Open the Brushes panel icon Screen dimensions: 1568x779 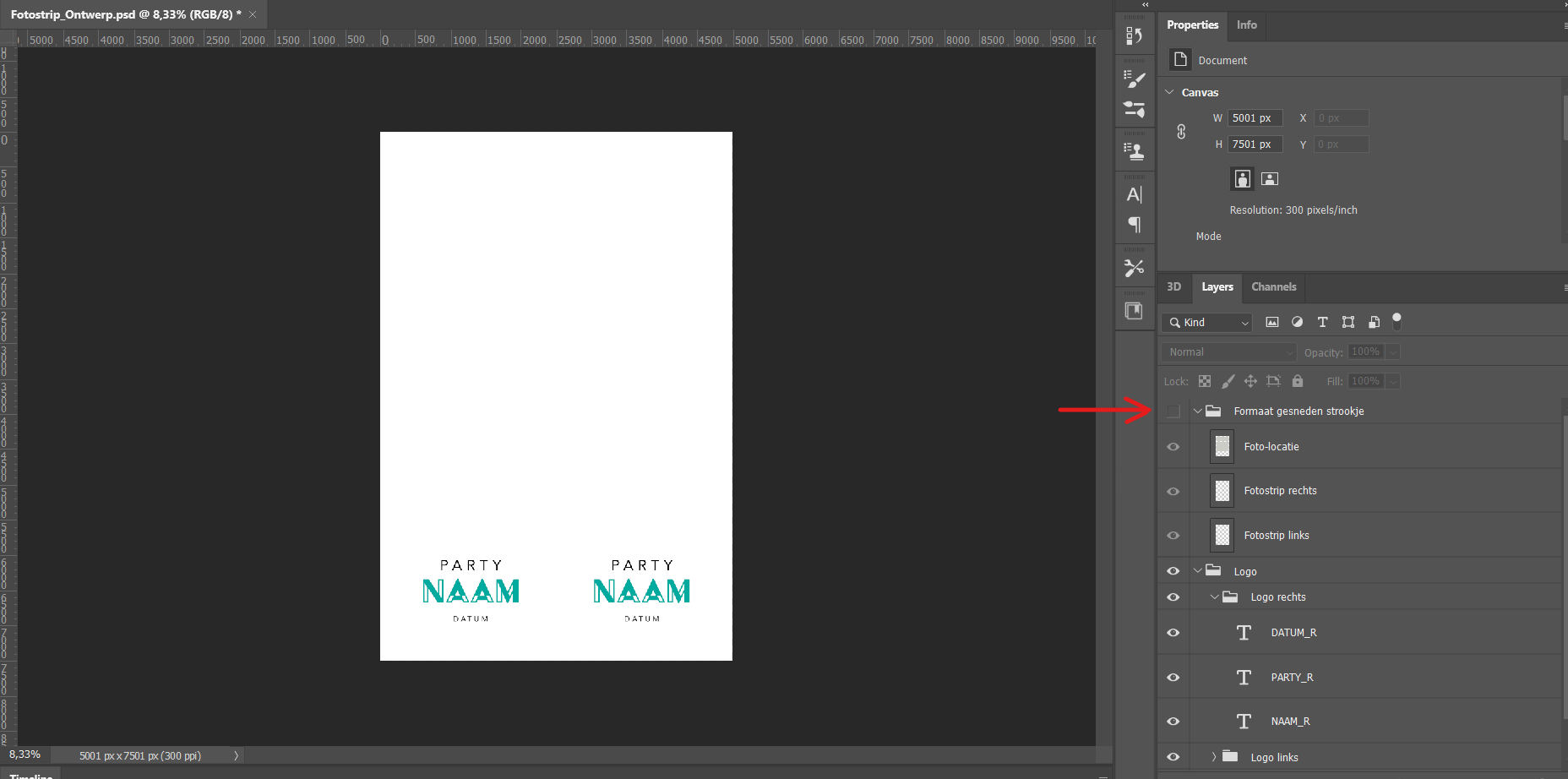[x=1134, y=79]
